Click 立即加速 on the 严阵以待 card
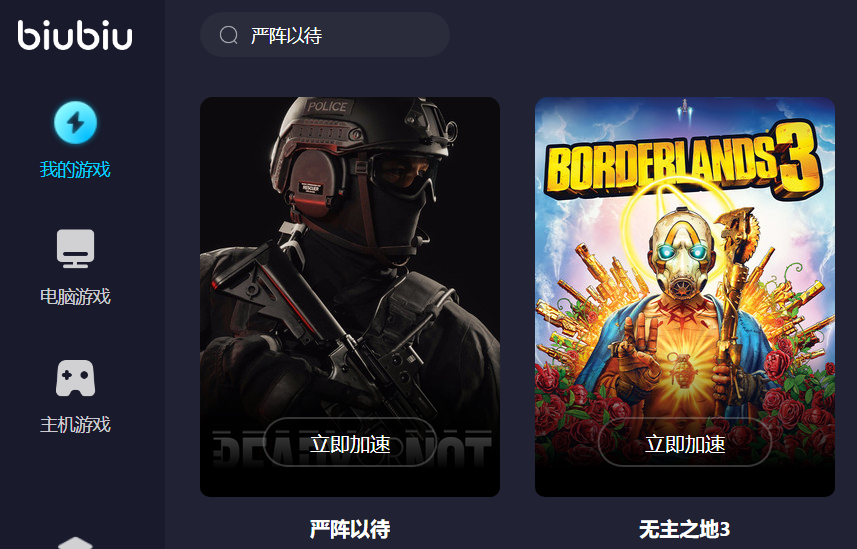Screen dimensions: 857x549 [x=350, y=442]
